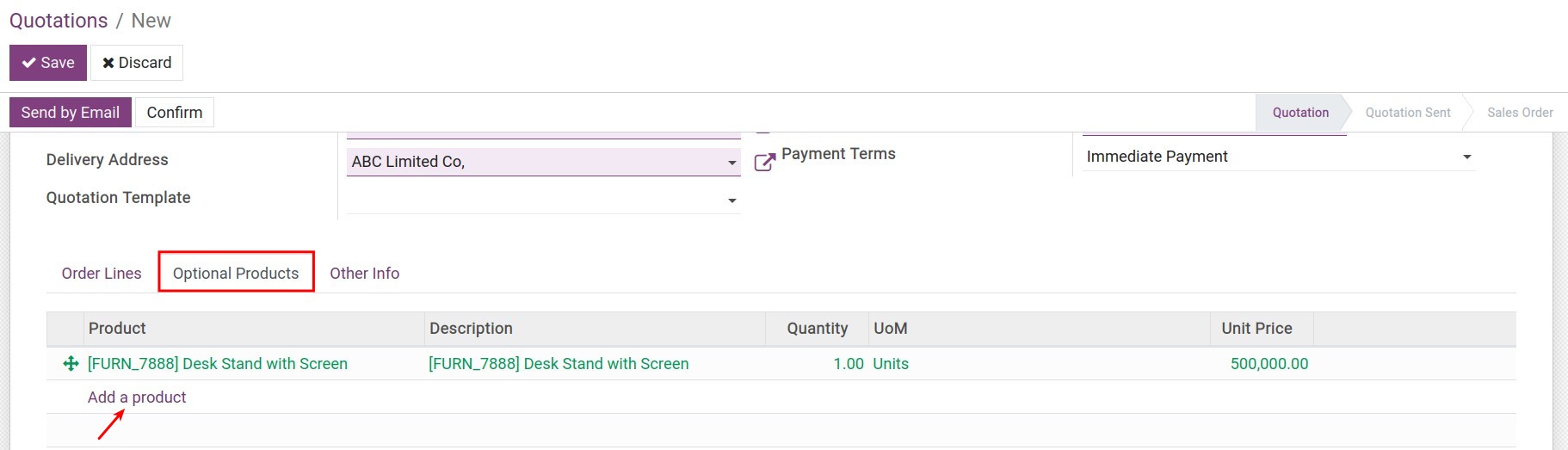Select the Quotation Sent status stage
This screenshot has height=450, width=1568.
tap(1408, 113)
